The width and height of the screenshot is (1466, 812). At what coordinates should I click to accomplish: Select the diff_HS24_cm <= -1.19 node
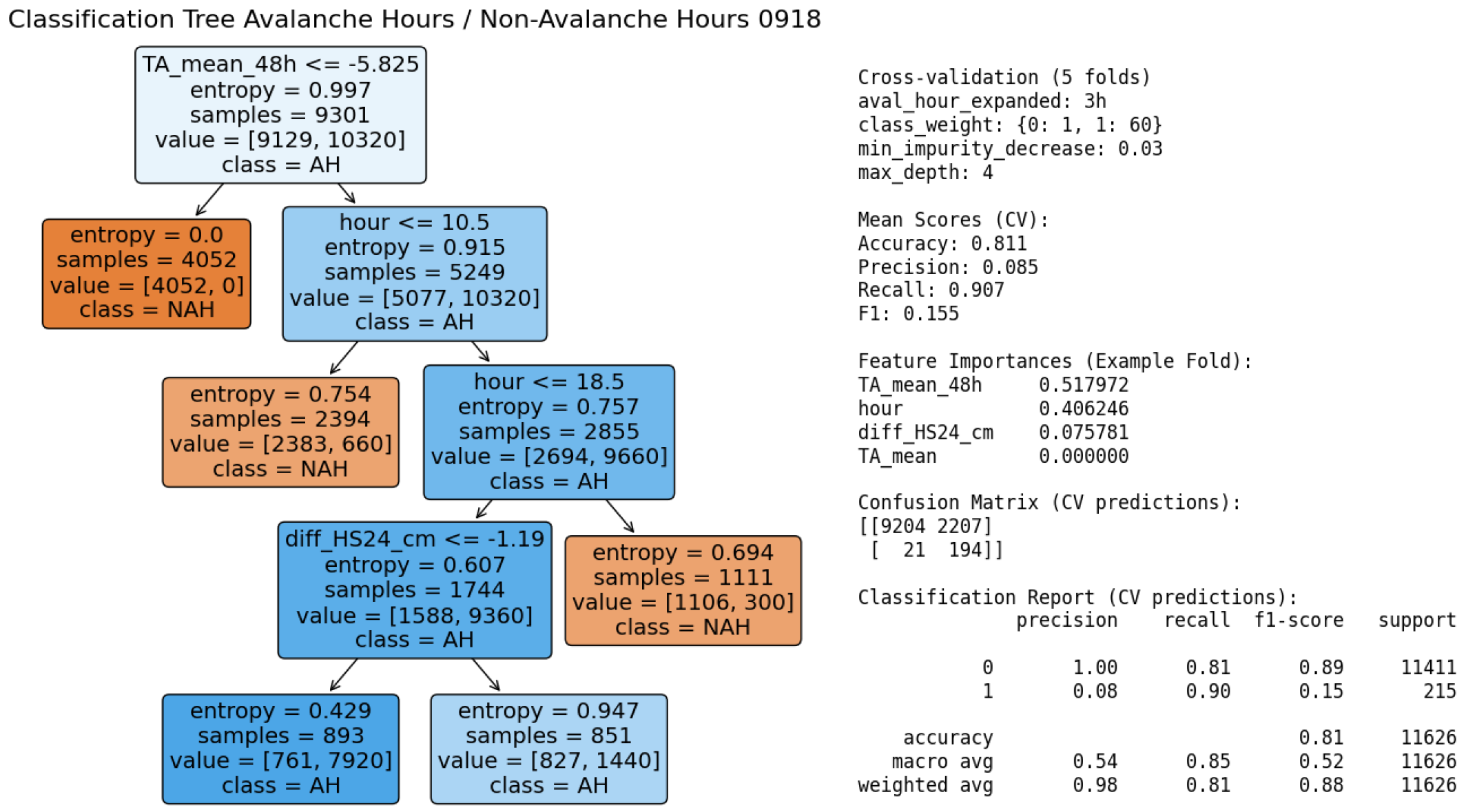click(x=414, y=590)
